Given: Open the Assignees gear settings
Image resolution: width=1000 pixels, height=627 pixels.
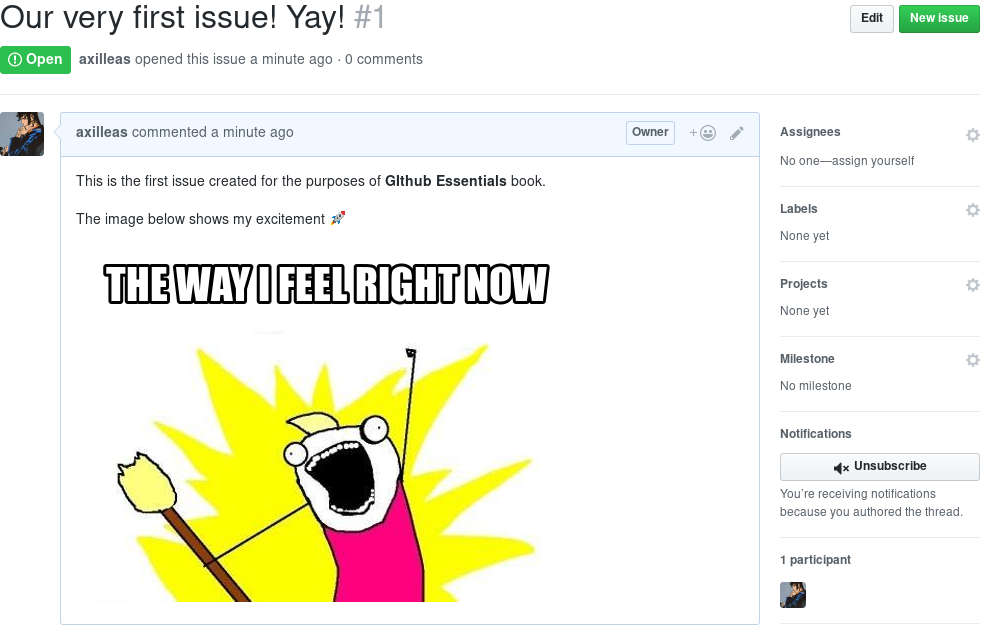Looking at the screenshot, I should coord(972,135).
